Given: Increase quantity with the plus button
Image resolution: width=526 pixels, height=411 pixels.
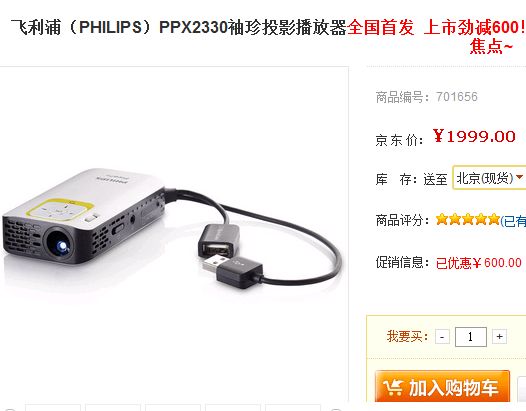Looking at the screenshot, I should coord(499,337).
